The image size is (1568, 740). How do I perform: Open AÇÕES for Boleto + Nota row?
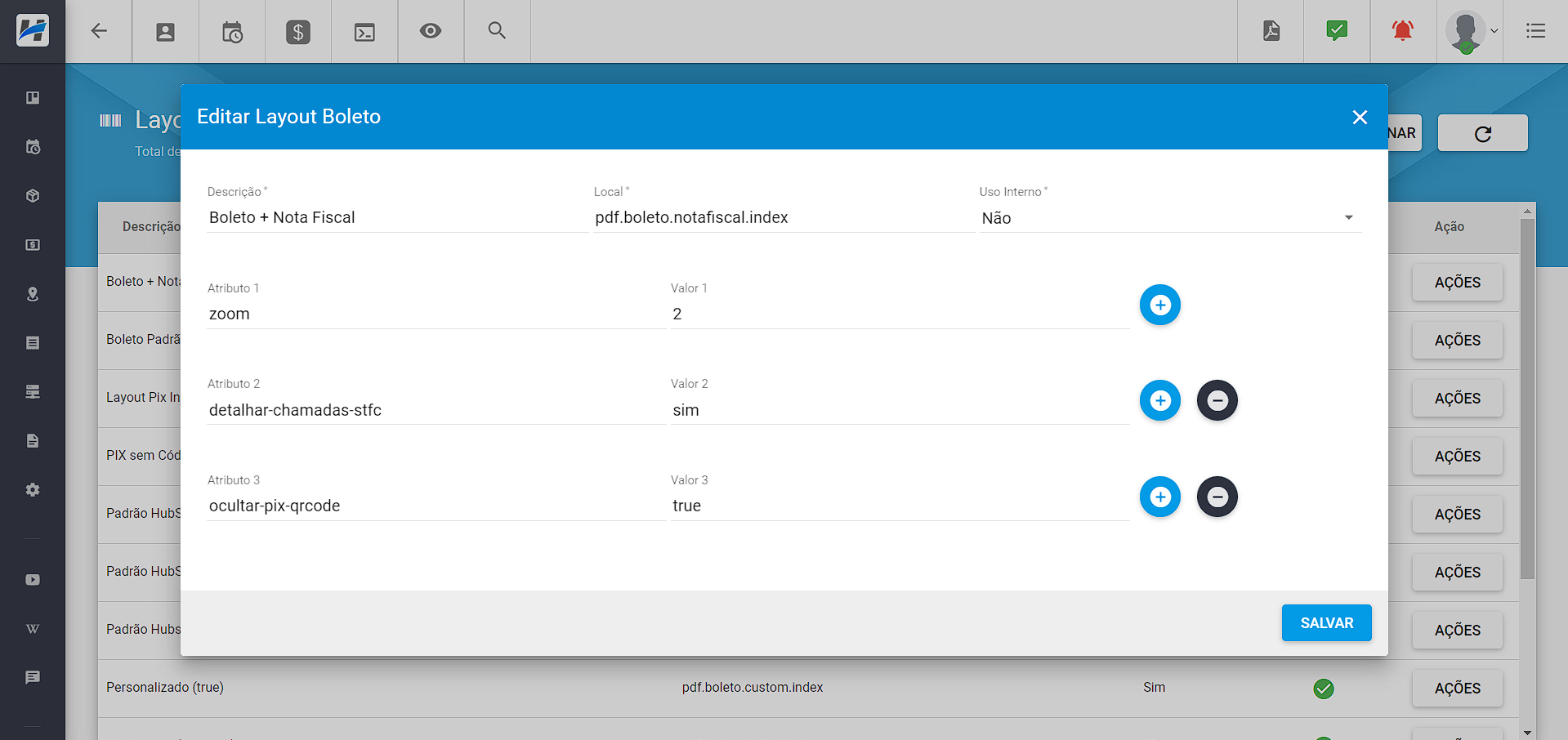click(1457, 283)
